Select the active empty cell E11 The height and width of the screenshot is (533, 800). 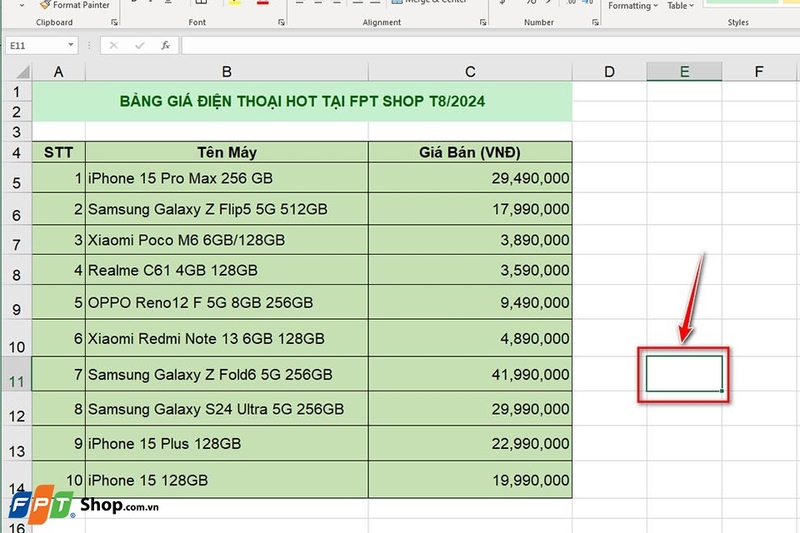click(684, 374)
